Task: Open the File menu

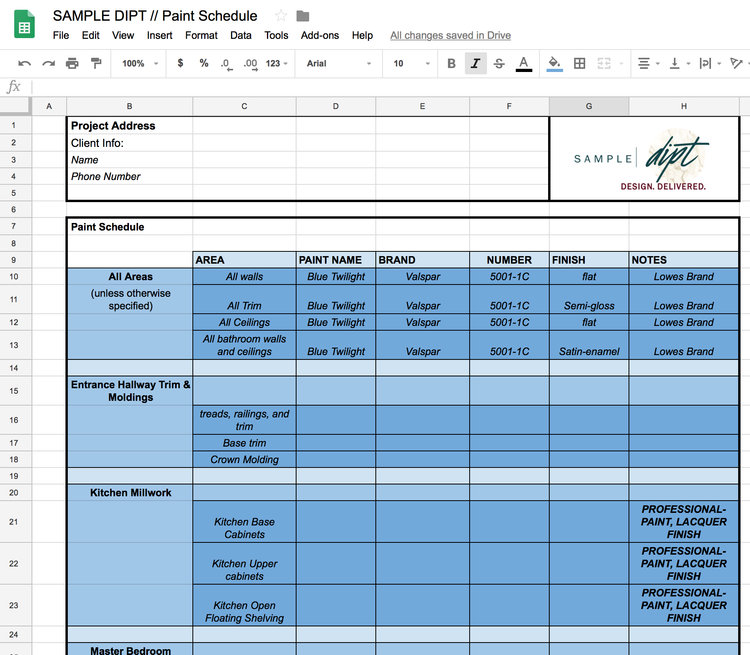Action: tap(61, 35)
